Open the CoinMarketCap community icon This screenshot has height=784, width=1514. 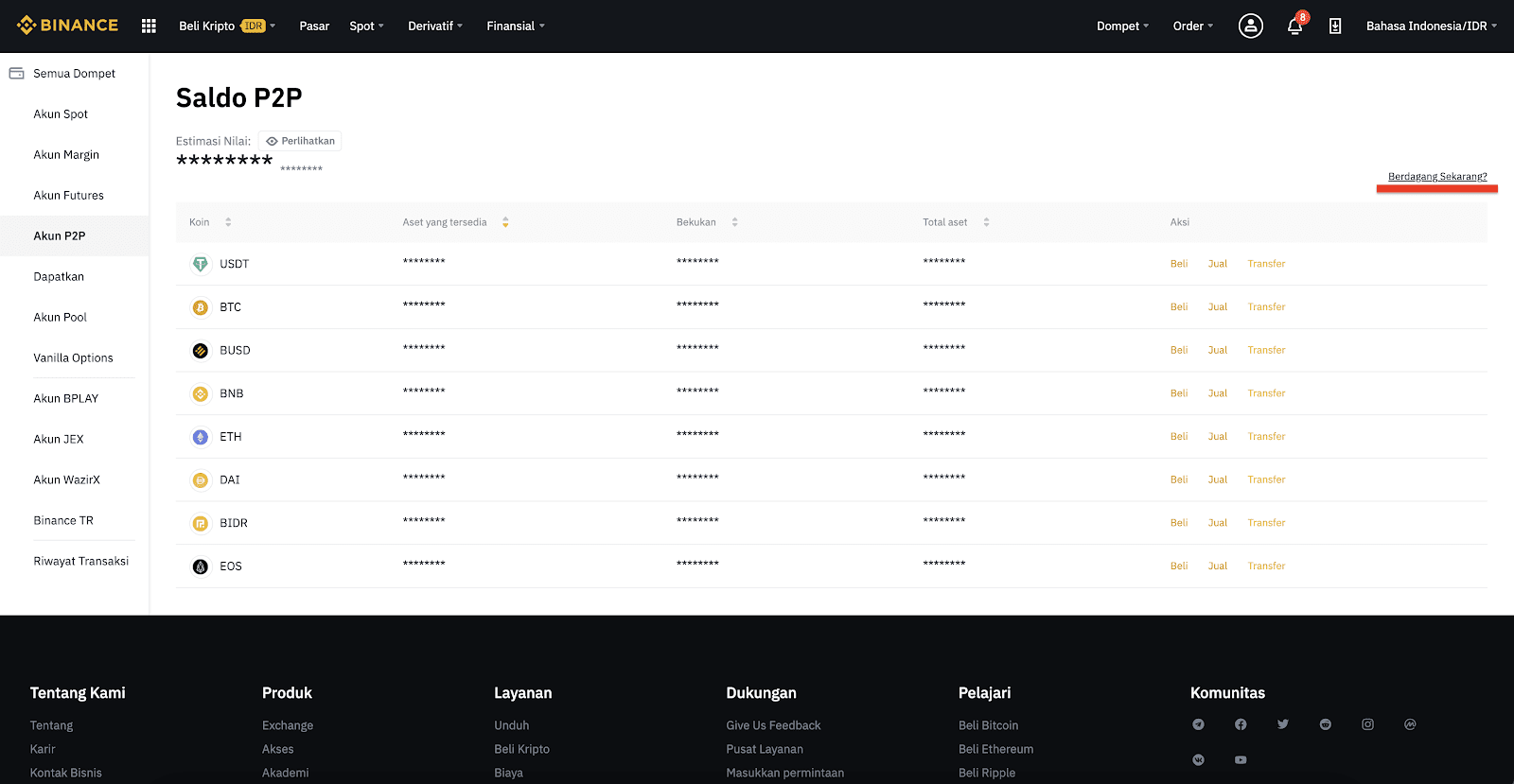pos(1410,724)
